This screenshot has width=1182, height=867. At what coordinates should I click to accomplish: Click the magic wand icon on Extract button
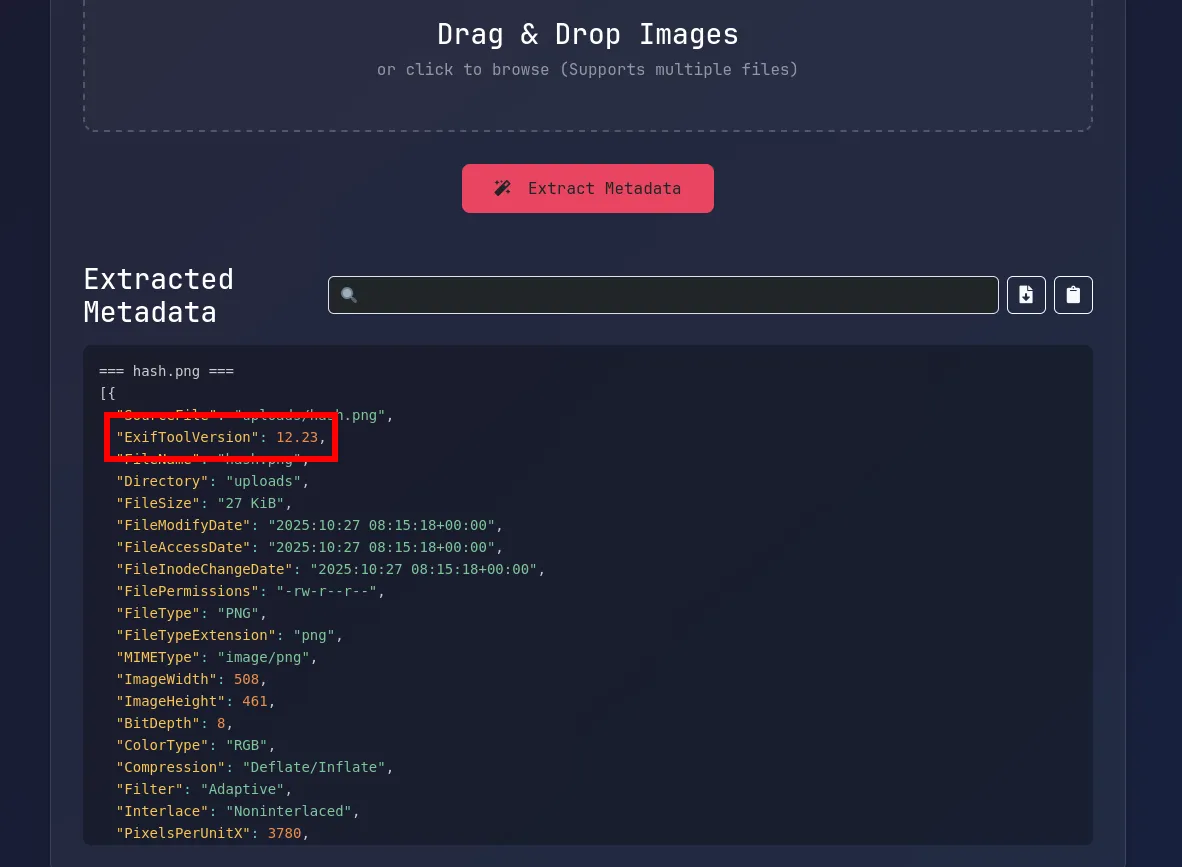point(503,188)
